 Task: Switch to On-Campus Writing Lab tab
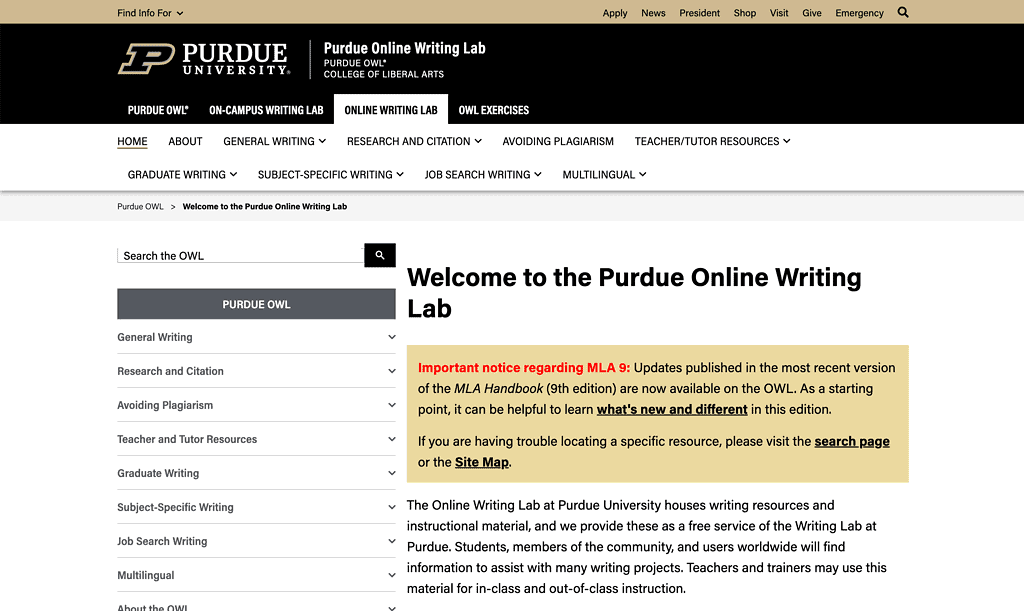[266, 110]
